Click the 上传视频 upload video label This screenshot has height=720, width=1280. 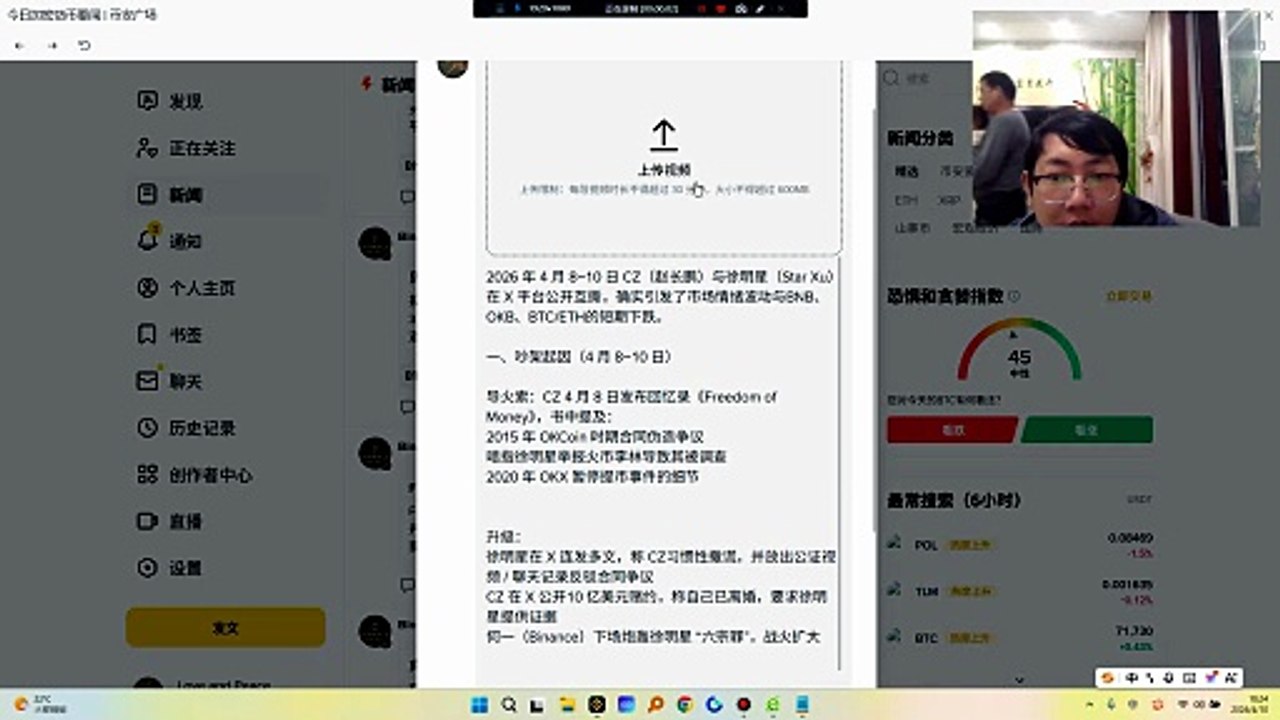point(664,170)
